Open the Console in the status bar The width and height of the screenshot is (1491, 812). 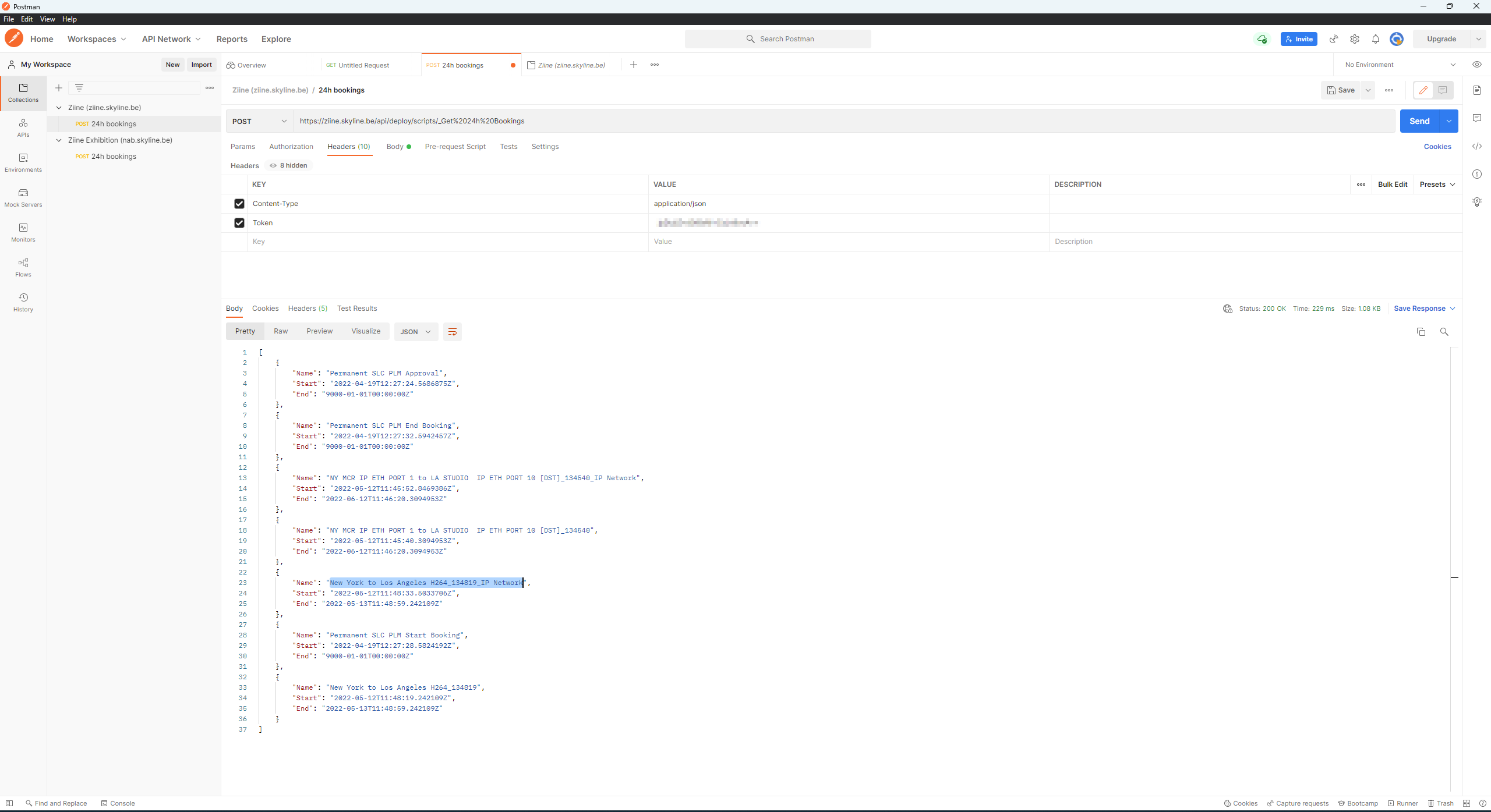pos(118,803)
